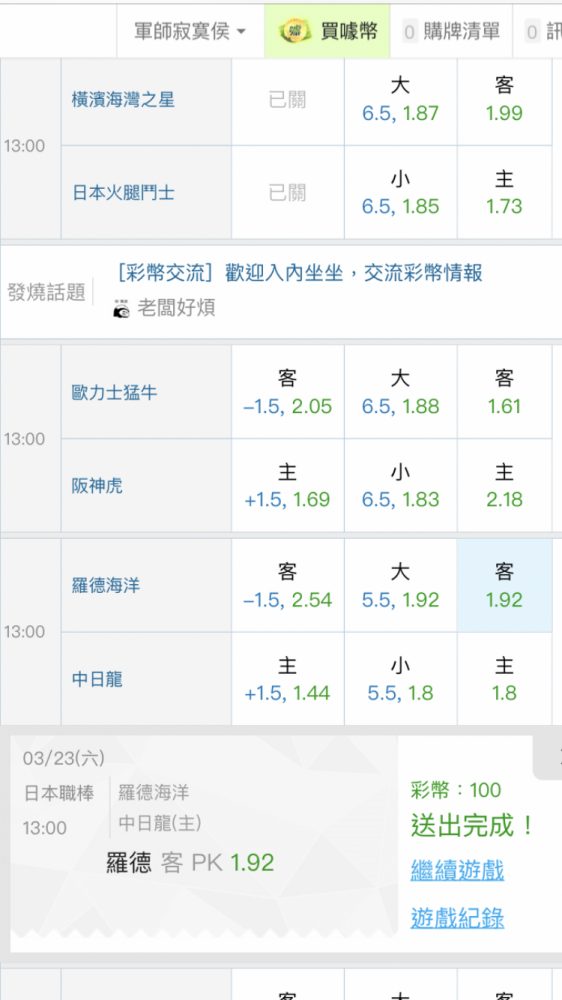Deselect the highlighted 羅德海洋 客 1.92 bet
The width and height of the screenshot is (562, 1000).
[504, 585]
